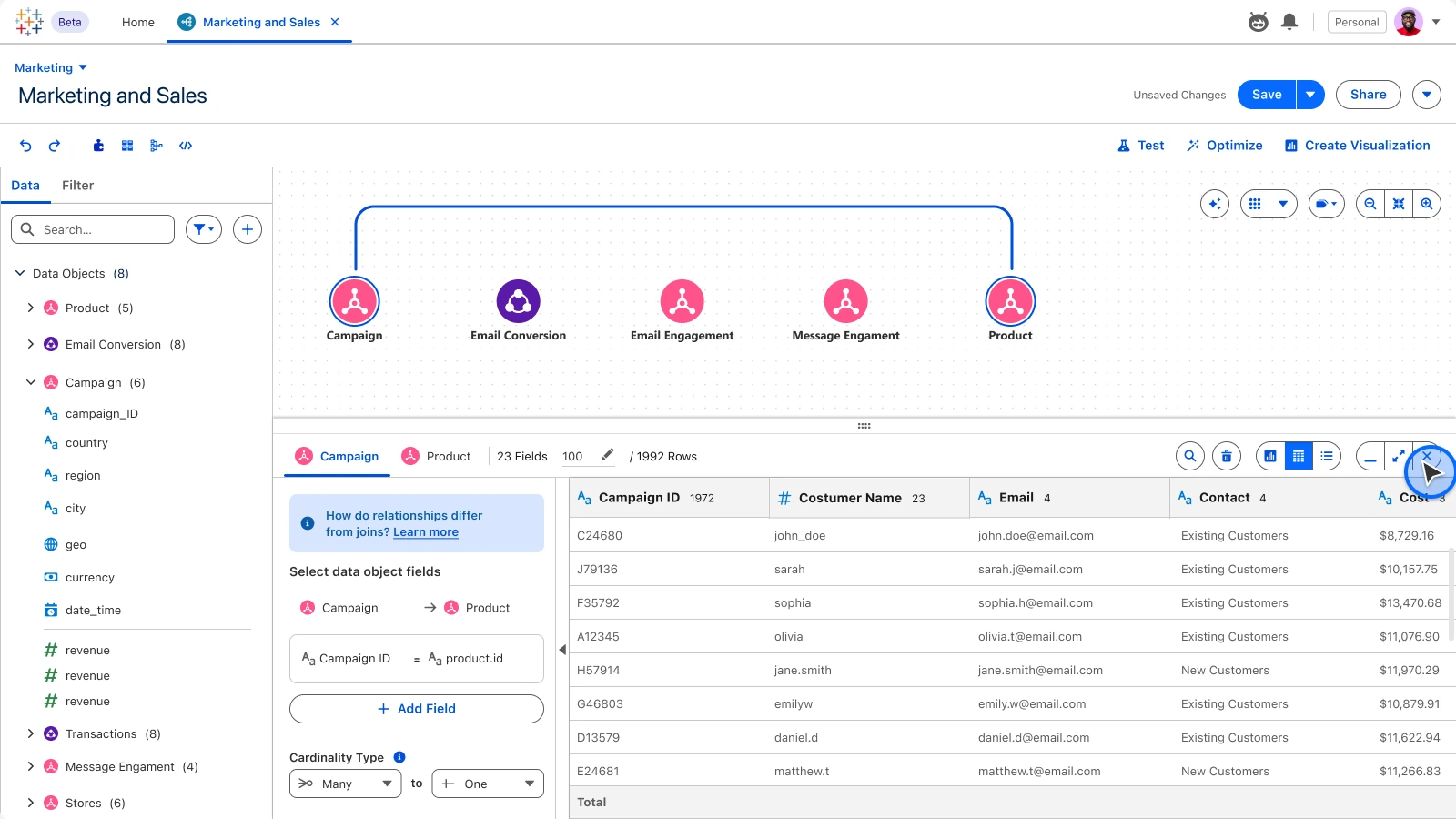Collapse the relationship side panel arrow
Screen dimensions: 1456x819
click(x=562, y=650)
